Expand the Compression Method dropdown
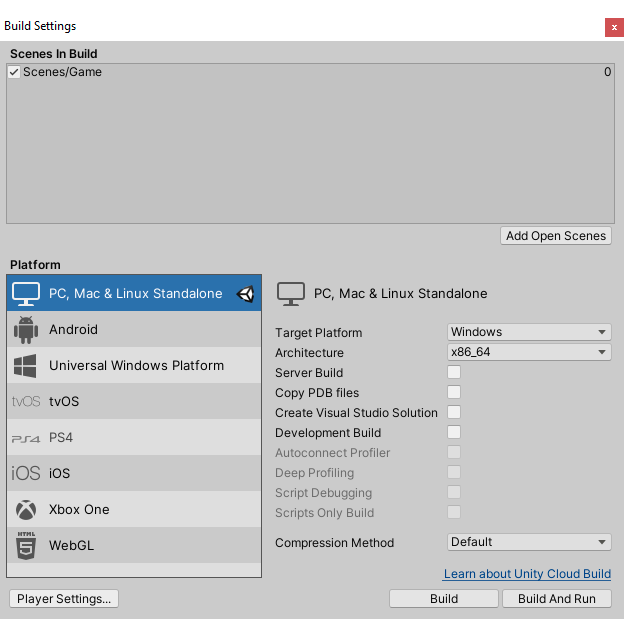 (x=528, y=542)
